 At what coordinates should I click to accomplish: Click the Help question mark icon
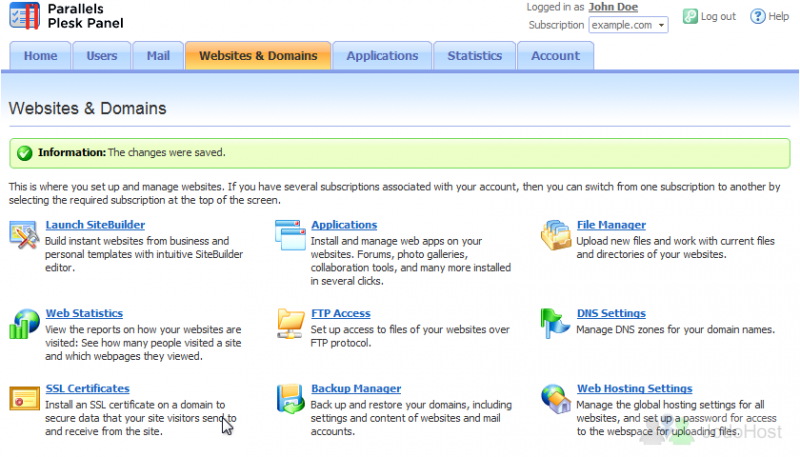click(757, 16)
